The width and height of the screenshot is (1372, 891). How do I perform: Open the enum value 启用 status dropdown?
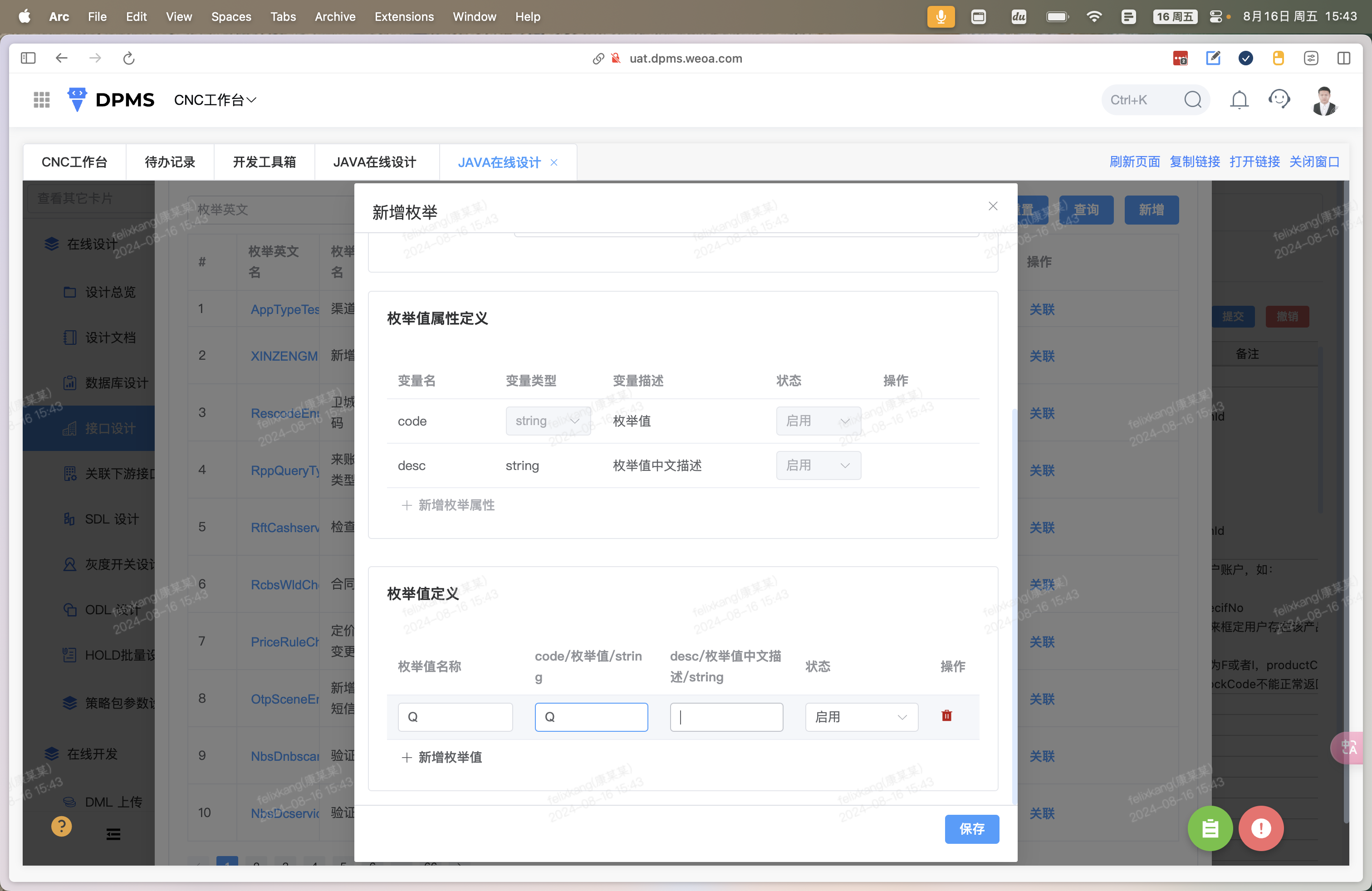coord(861,717)
